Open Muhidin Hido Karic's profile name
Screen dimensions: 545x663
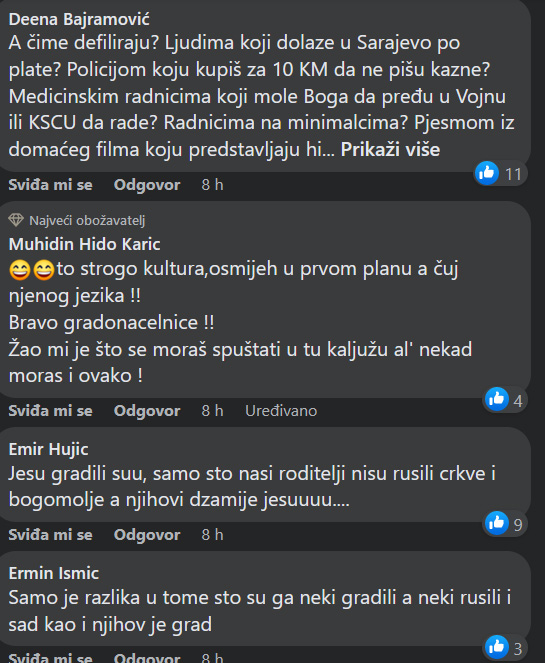click(x=85, y=244)
